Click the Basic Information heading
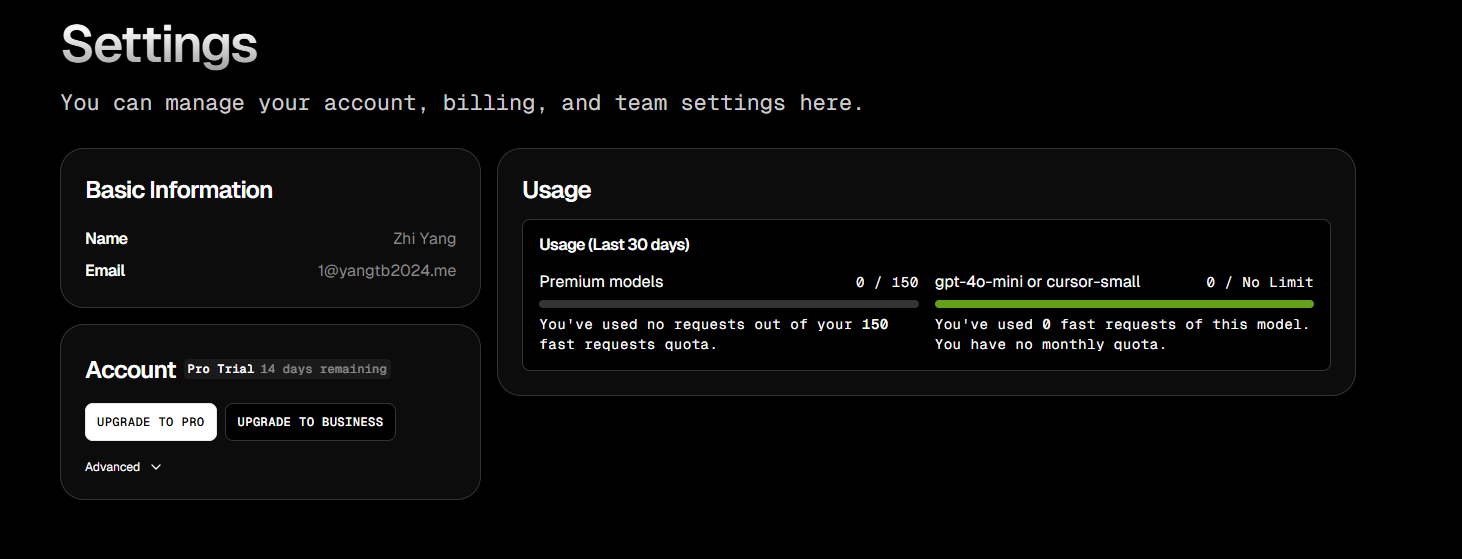 (x=179, y=190)
